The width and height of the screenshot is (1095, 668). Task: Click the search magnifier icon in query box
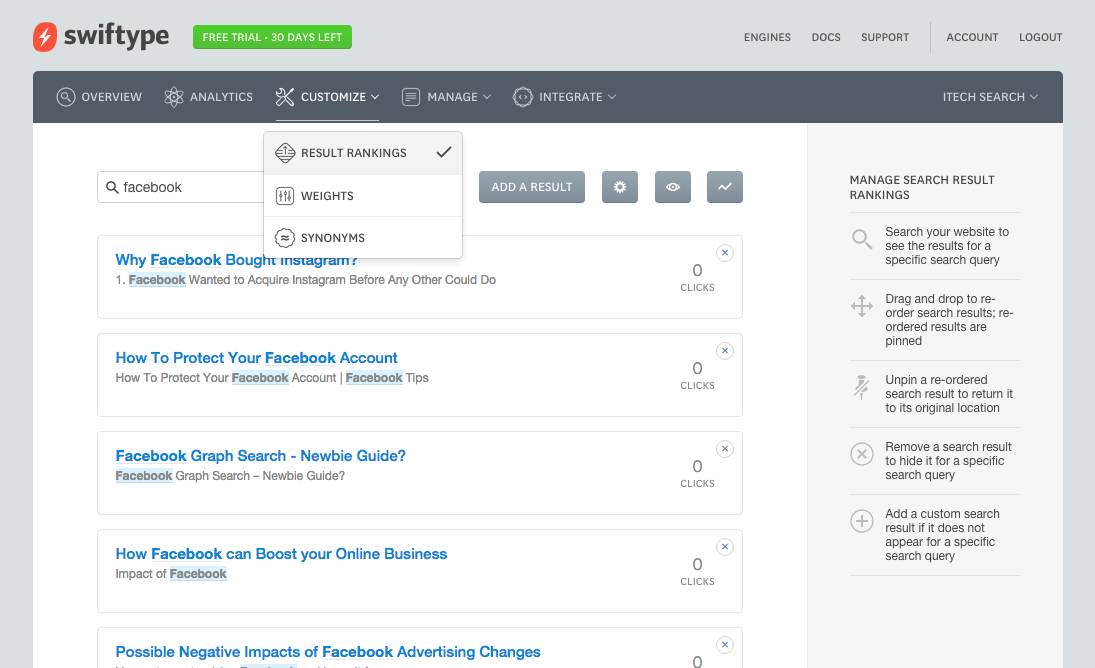[x=112, y=187]
